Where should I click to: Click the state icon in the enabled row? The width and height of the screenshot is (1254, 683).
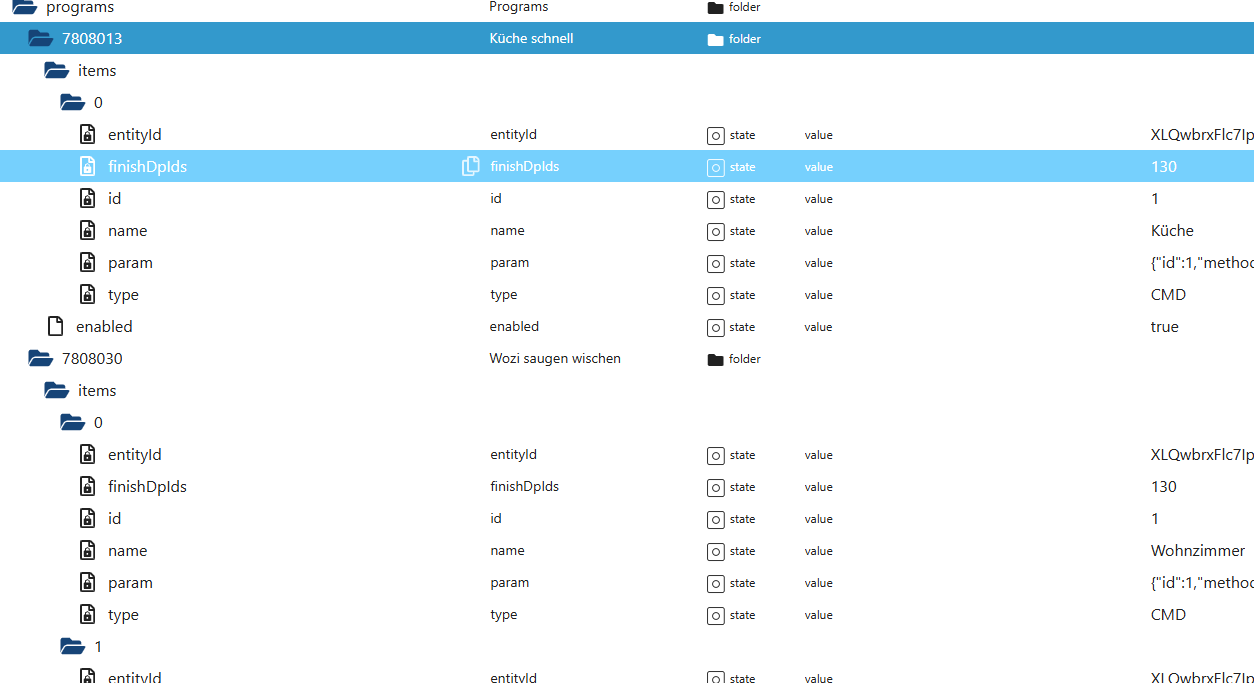(x=715, y=327)
